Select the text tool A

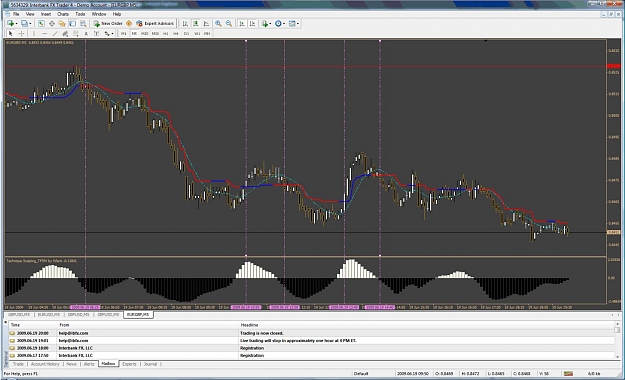click(86, 33)
